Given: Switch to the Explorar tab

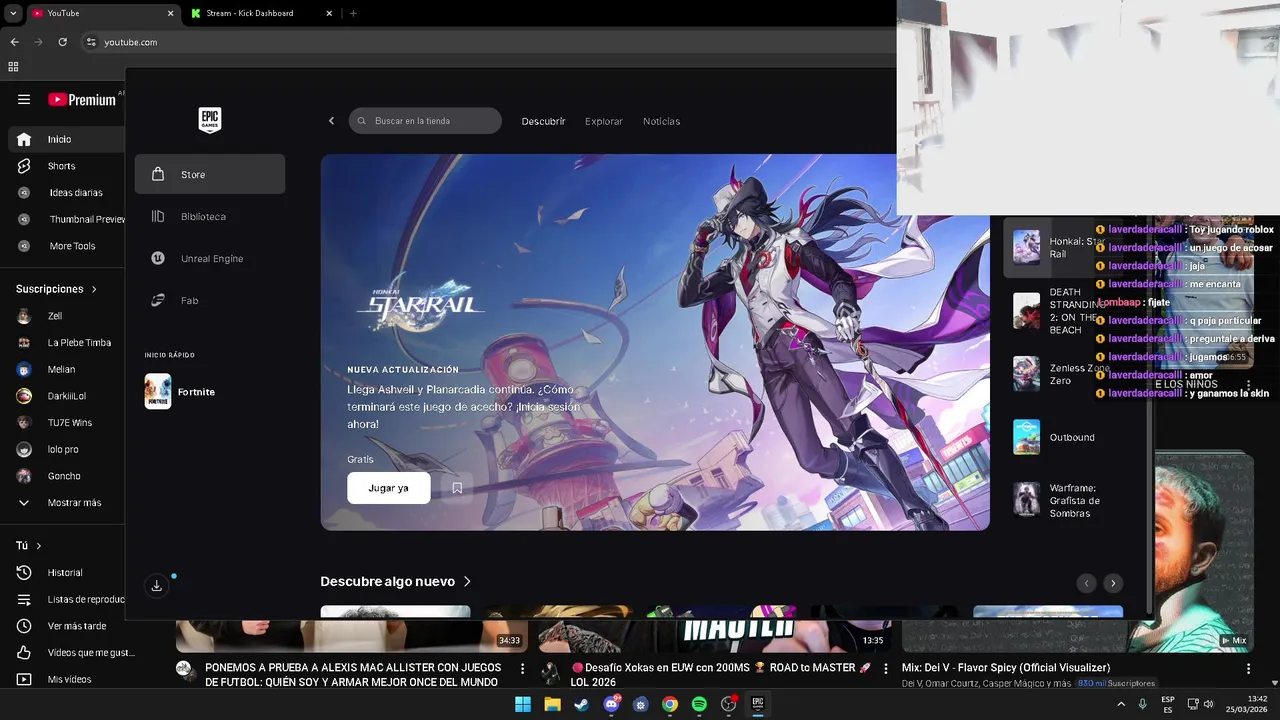Looking at the screenshot, I should [x=604, y=121].
